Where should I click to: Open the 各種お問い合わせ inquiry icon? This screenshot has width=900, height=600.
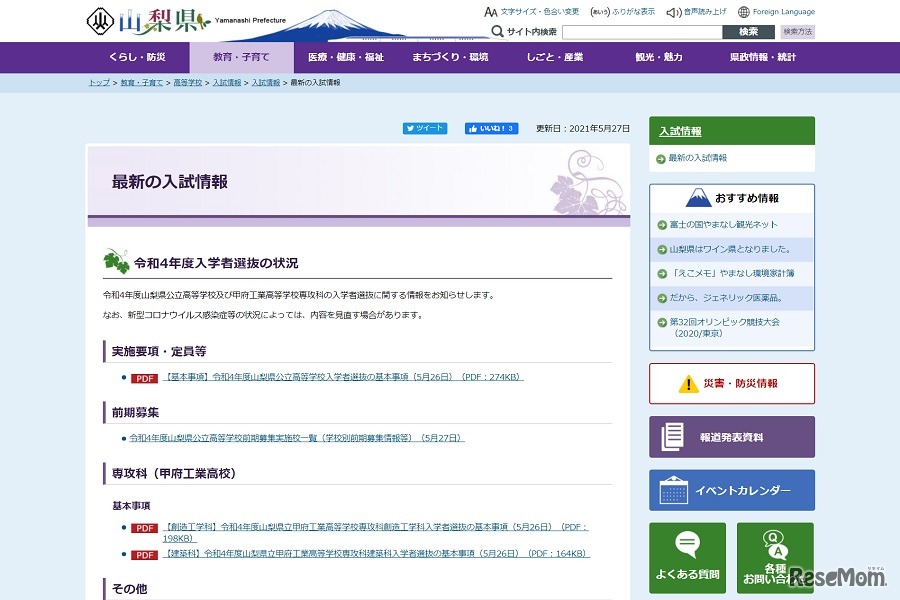tap(775, 544)
